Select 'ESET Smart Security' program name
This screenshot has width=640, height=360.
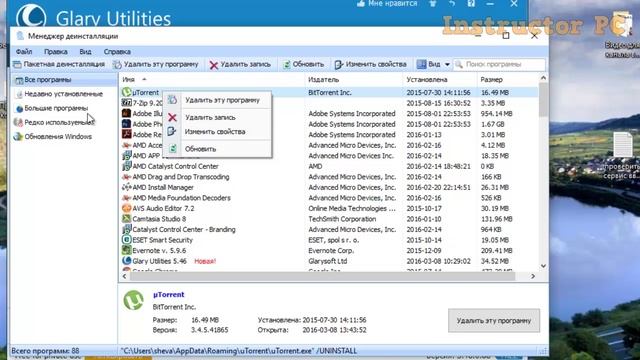click(162, 240)
